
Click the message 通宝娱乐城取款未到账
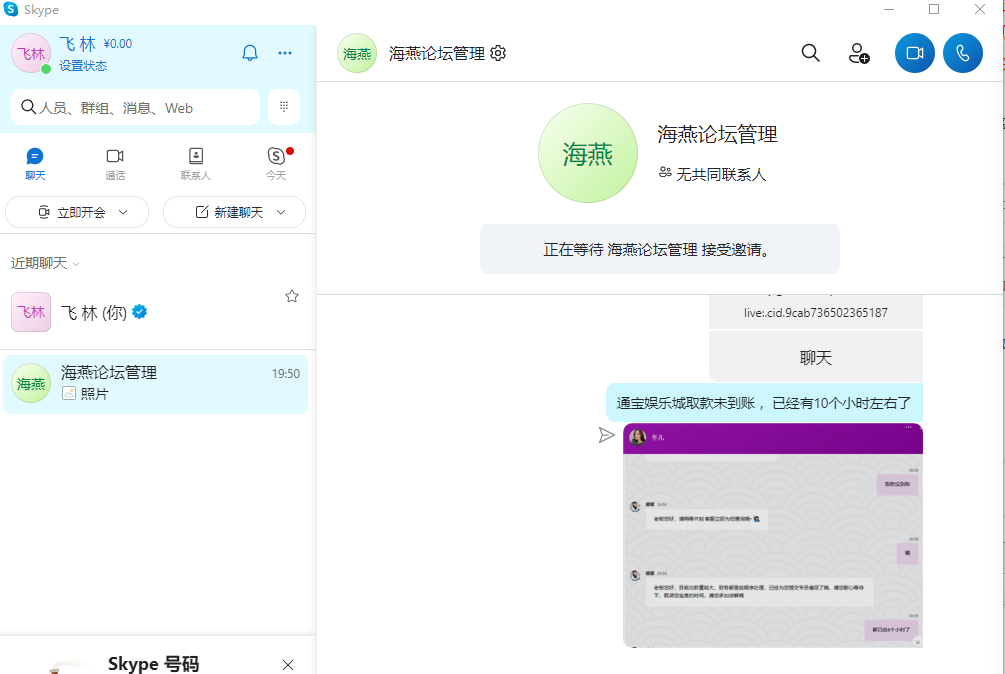(764, 403)
